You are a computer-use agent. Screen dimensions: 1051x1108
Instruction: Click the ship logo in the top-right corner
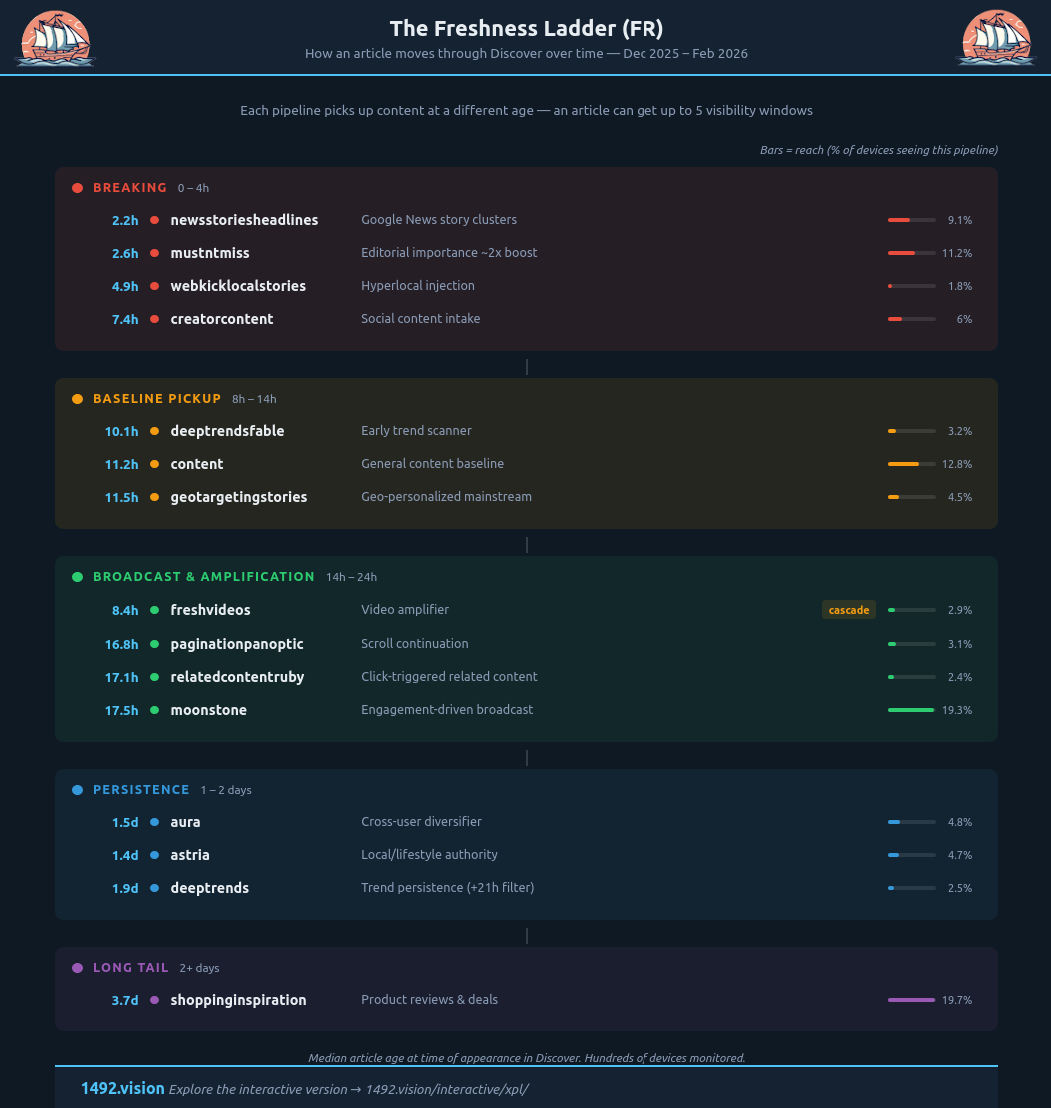[x=996, y=38]
